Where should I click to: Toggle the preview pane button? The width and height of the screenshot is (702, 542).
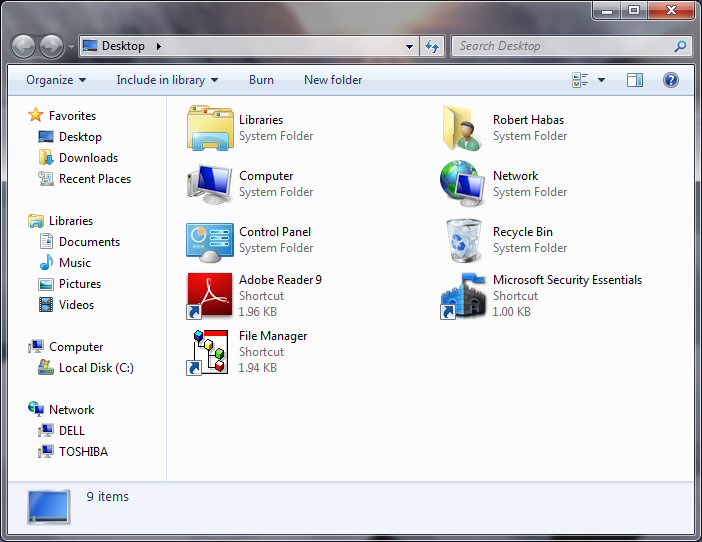[635, 80]
